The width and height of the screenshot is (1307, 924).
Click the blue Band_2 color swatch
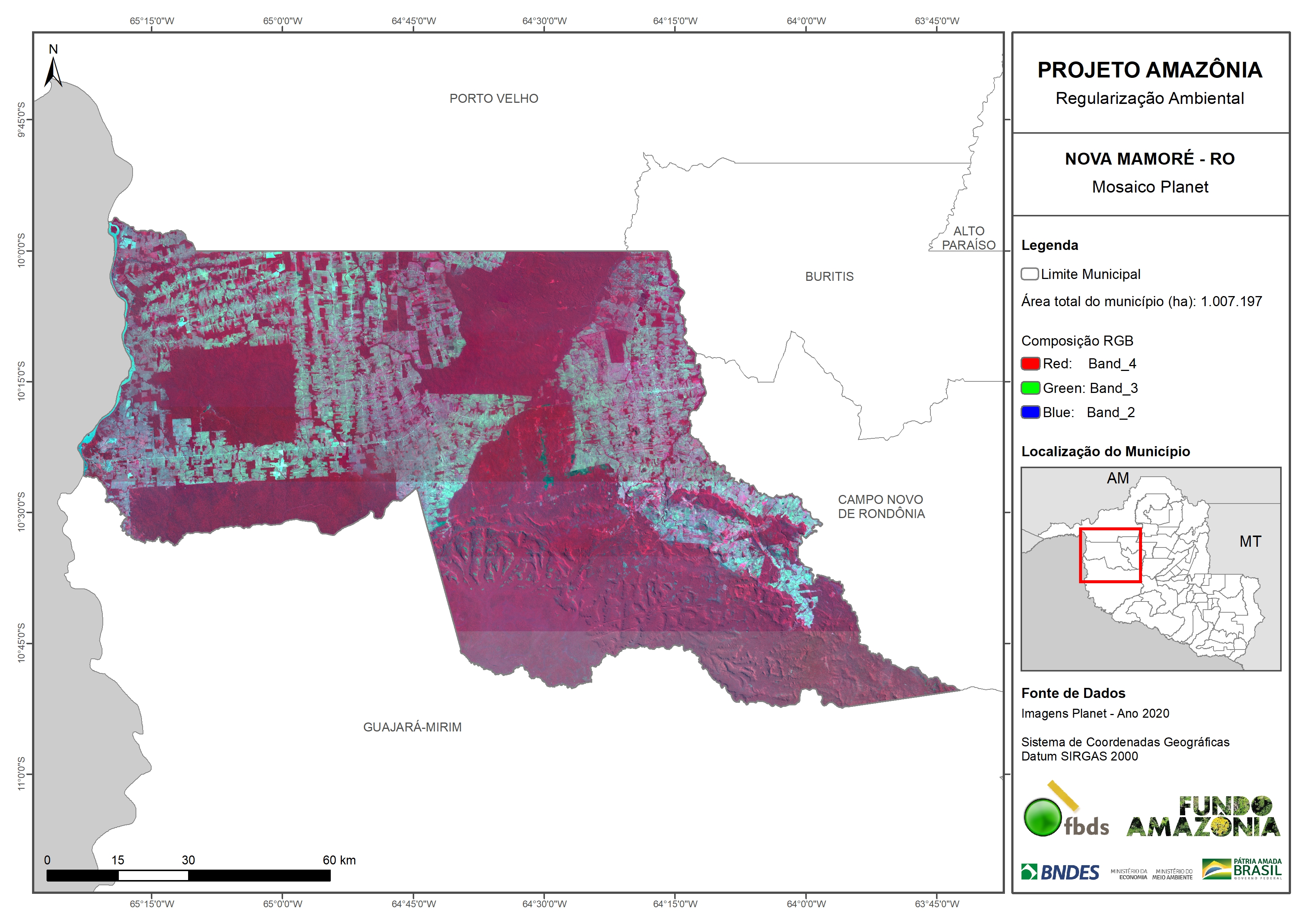(x=1030, y=412)
